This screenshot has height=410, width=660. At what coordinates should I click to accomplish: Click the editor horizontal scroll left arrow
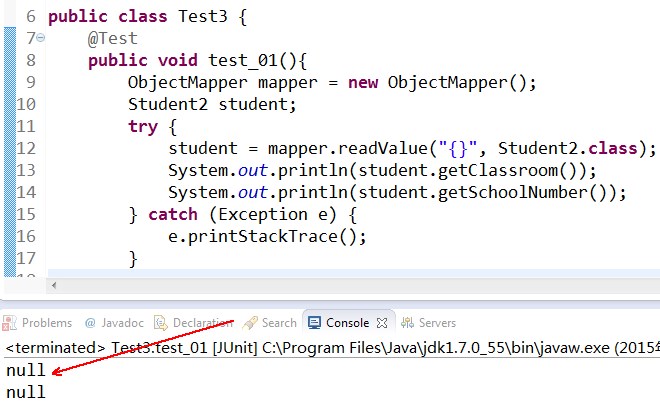tap(54, 285)
